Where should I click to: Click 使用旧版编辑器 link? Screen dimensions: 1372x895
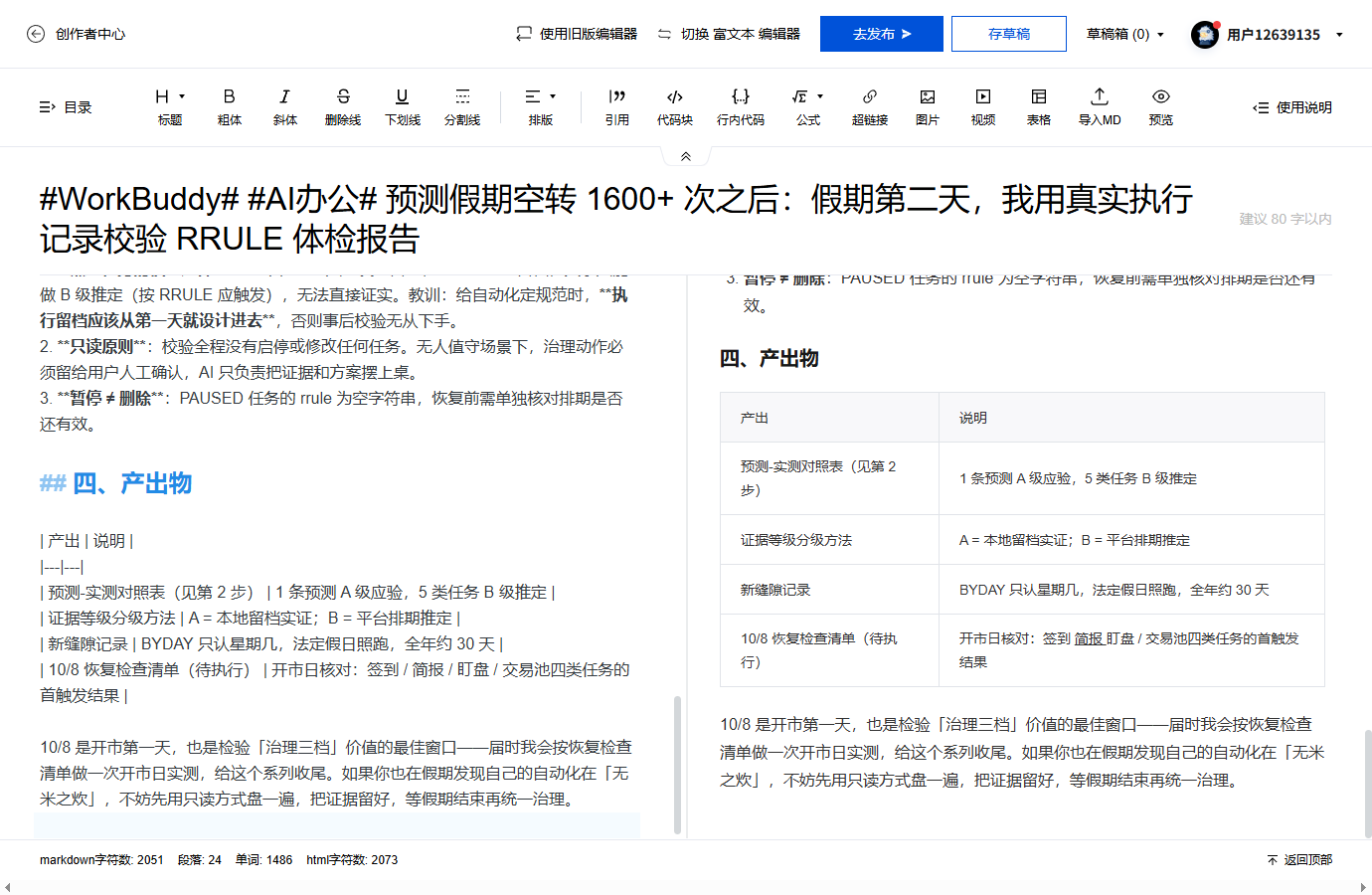[577, 34]
